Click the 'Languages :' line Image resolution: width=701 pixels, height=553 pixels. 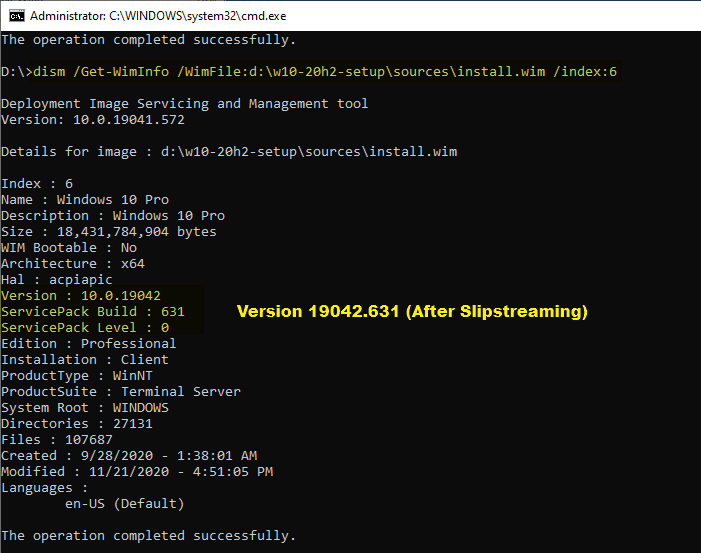[x=45, y=488]
